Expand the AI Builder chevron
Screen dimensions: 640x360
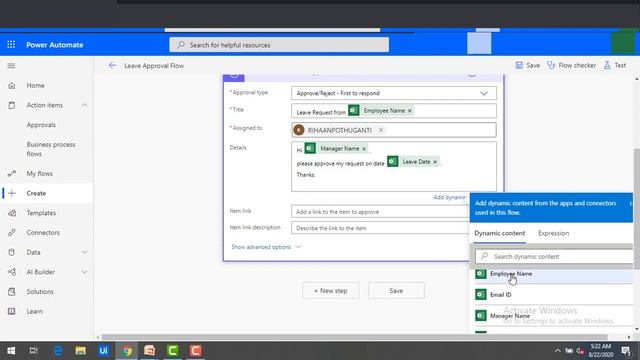coord(84,272)
